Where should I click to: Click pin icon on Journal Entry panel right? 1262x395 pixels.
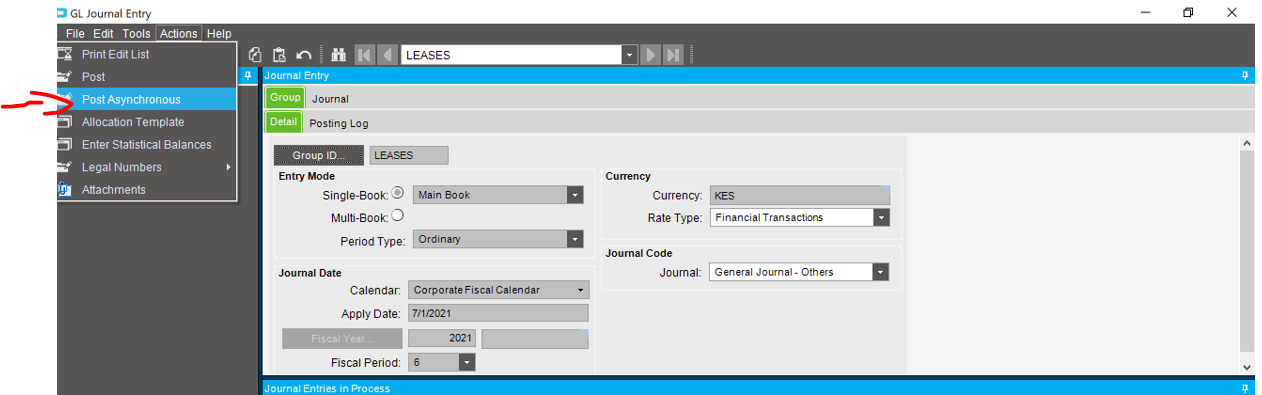1245,75
